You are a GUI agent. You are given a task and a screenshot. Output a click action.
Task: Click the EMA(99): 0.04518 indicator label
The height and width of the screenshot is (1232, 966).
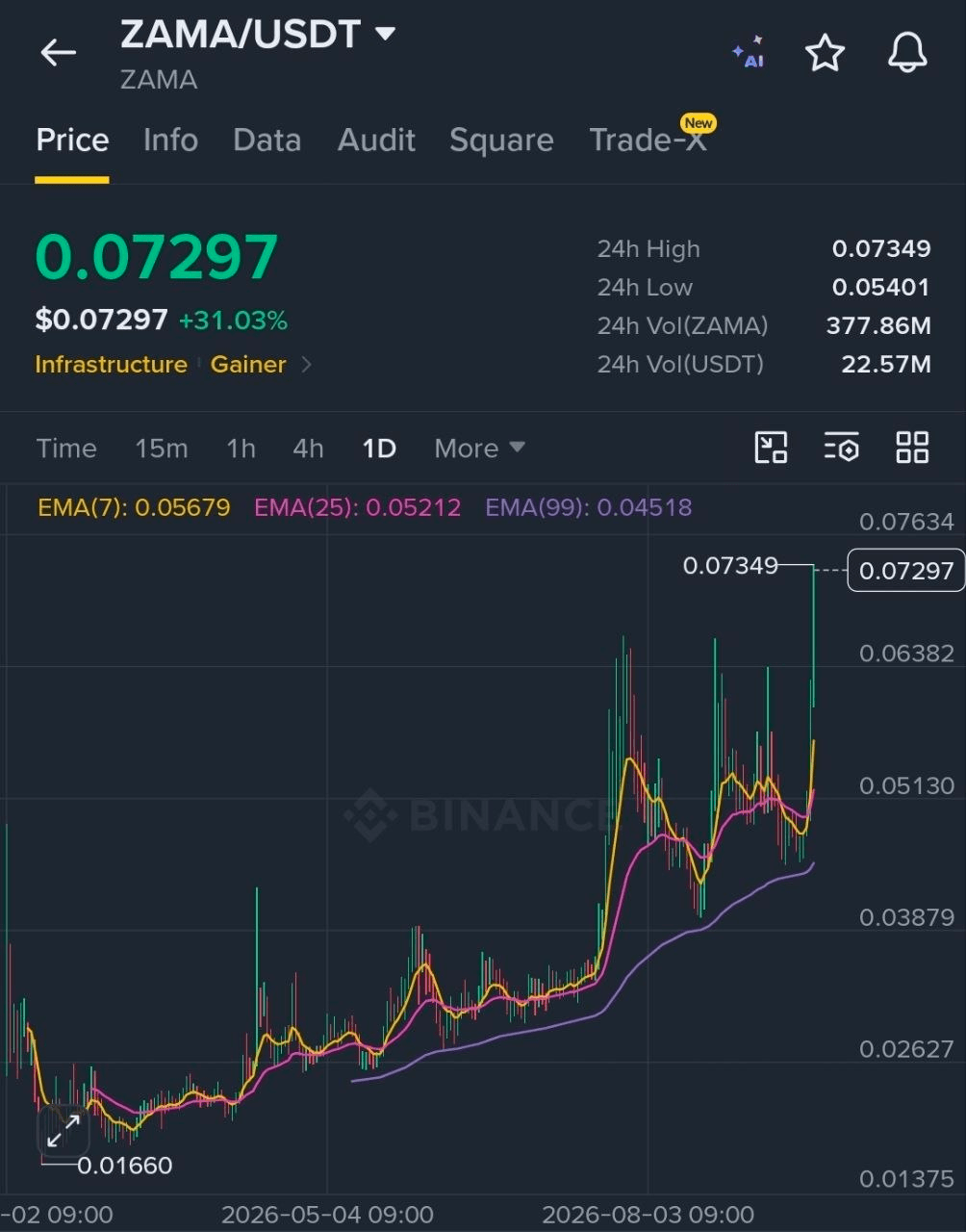[588, 507]
